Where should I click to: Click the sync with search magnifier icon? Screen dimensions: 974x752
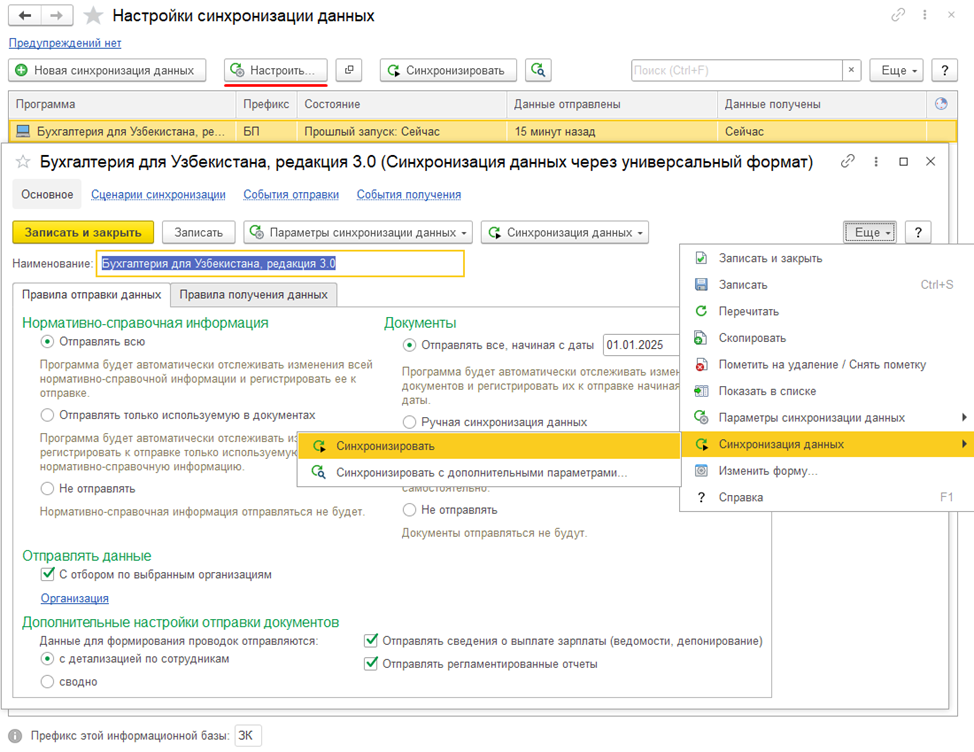pos(539,70)
